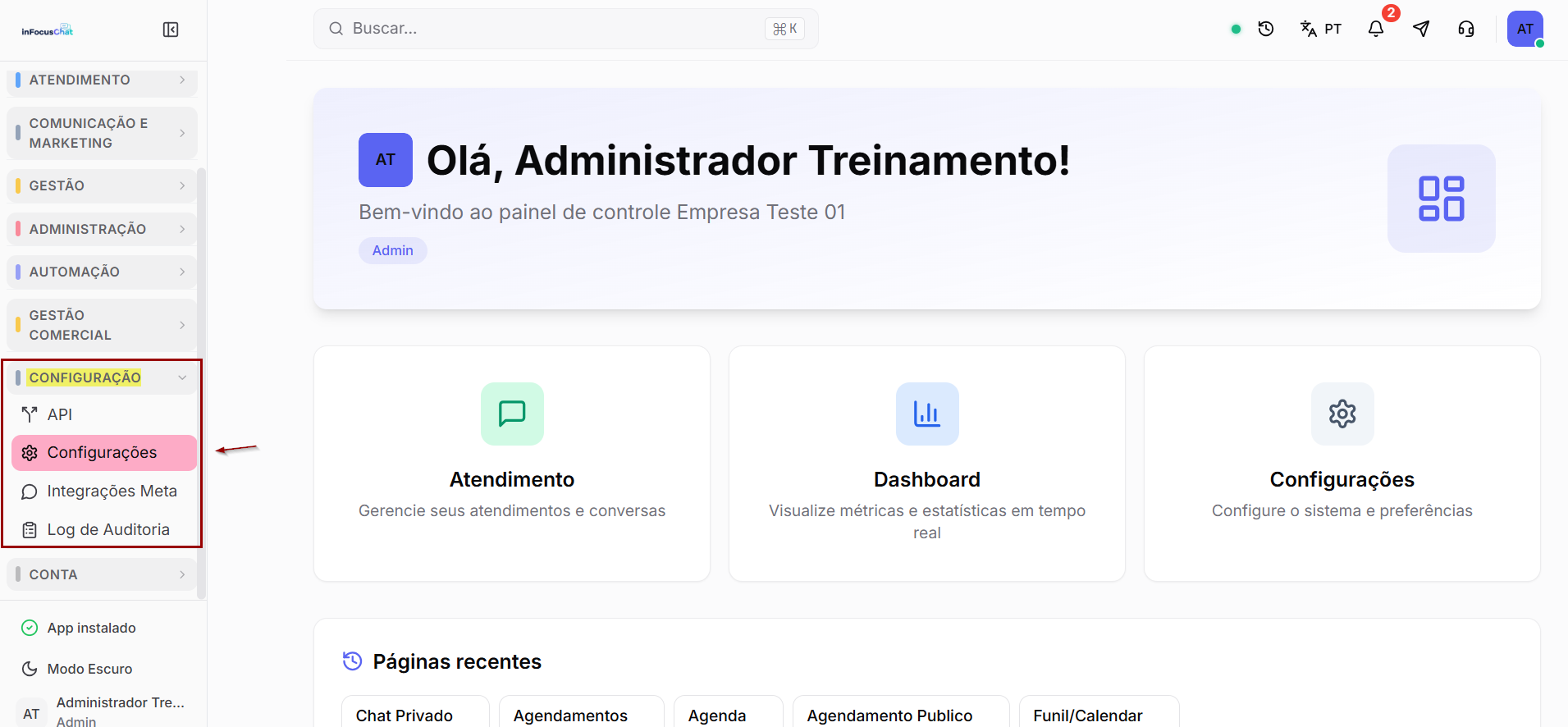Open Configurações in the sidebar
The width and height of the screenshot is (1568, 727).
(x=104, y=453)
